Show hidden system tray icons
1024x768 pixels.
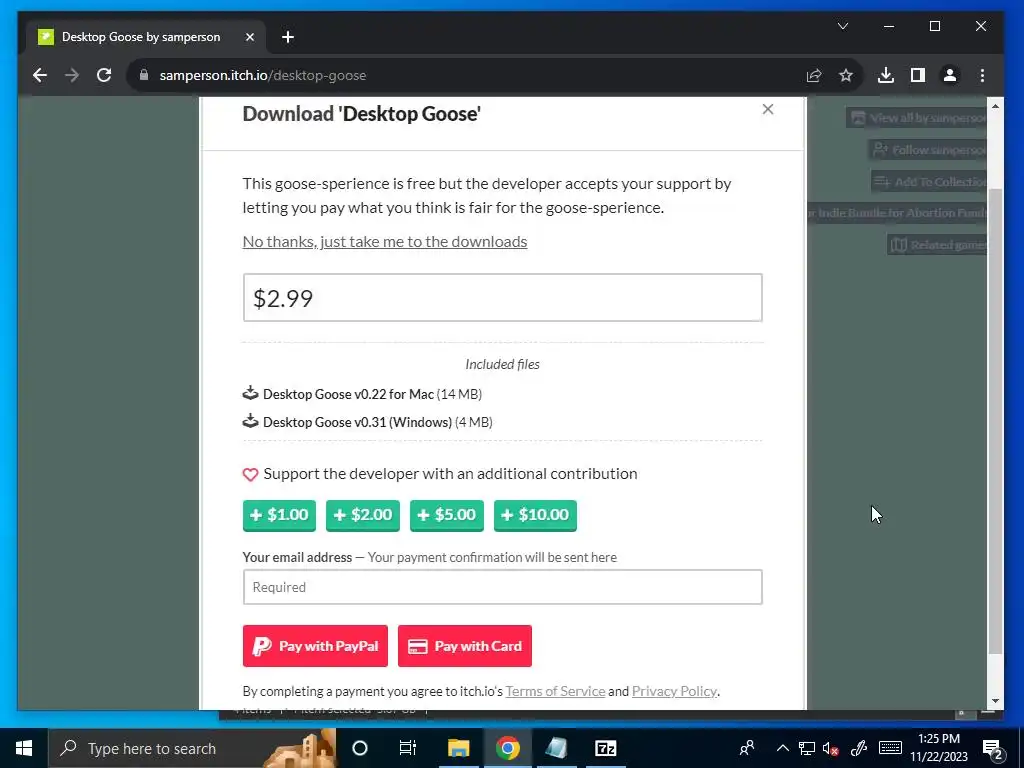782,748
